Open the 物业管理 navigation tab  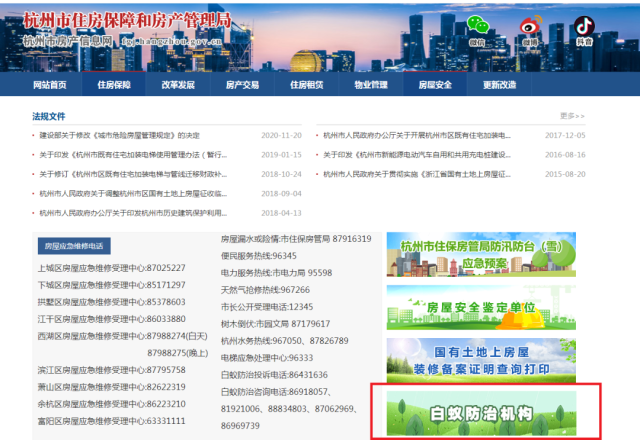[x=371, y=84]
